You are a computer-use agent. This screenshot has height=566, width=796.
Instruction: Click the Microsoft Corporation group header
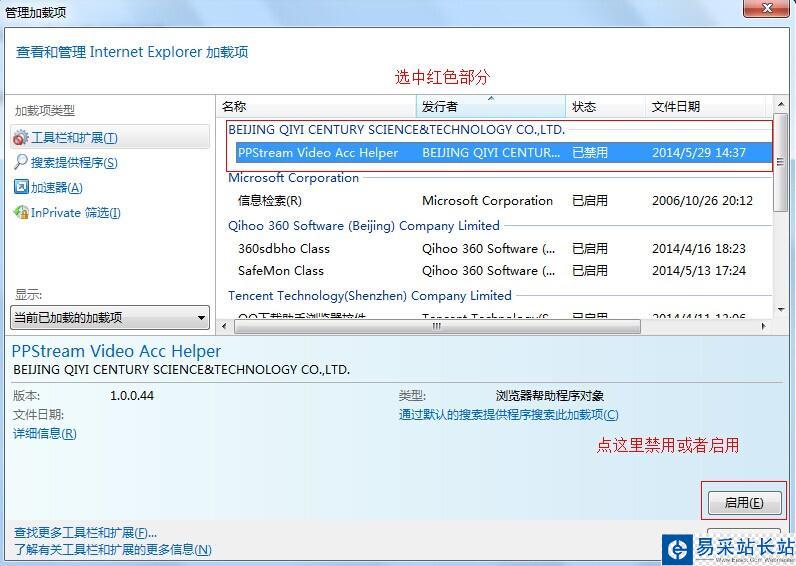(x=293, y=178)
